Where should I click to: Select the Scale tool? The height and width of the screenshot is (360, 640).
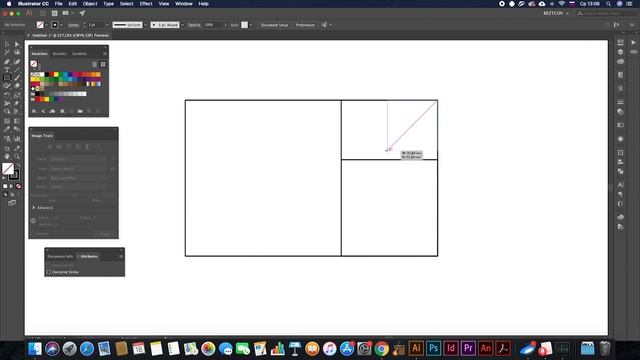point(17,94)
